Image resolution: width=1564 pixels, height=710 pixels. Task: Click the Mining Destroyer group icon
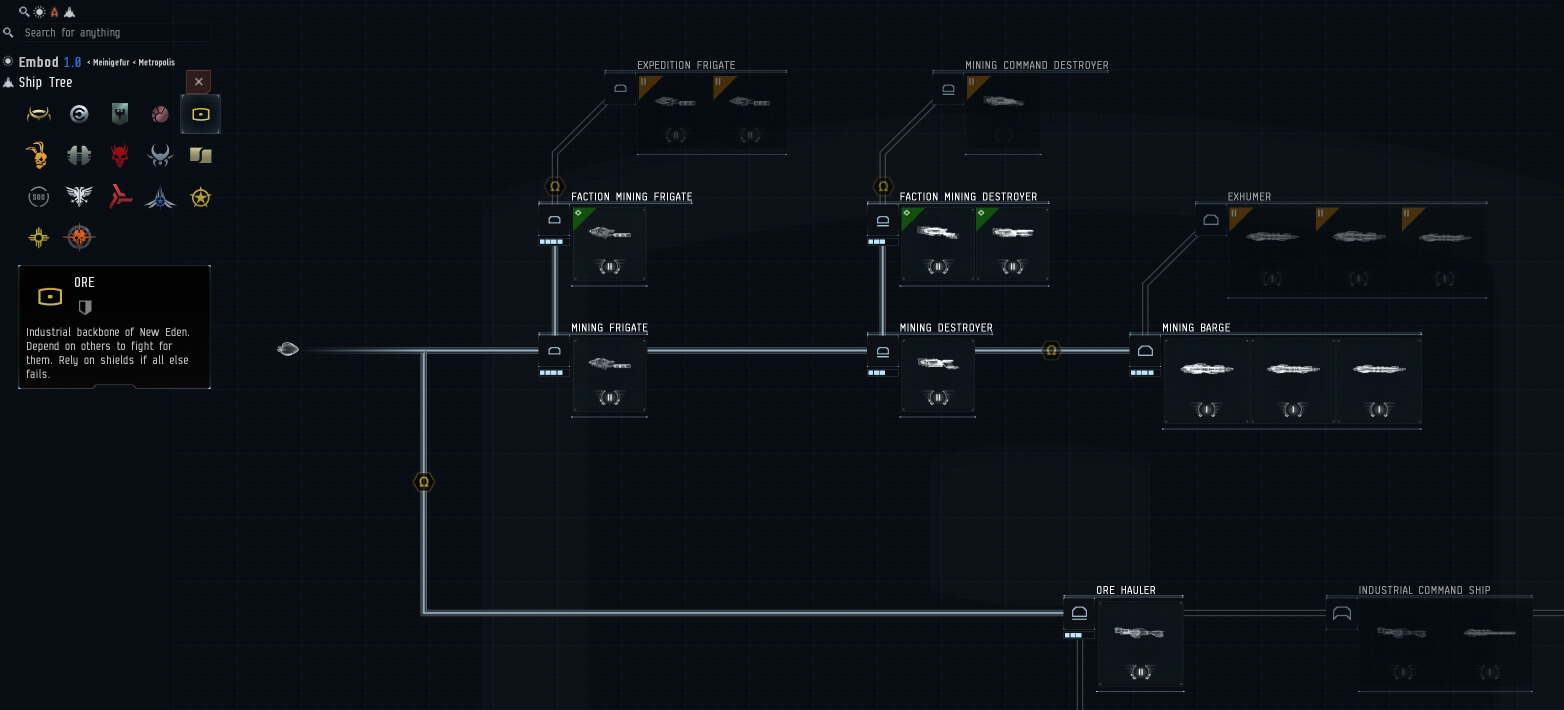point(883,351)
